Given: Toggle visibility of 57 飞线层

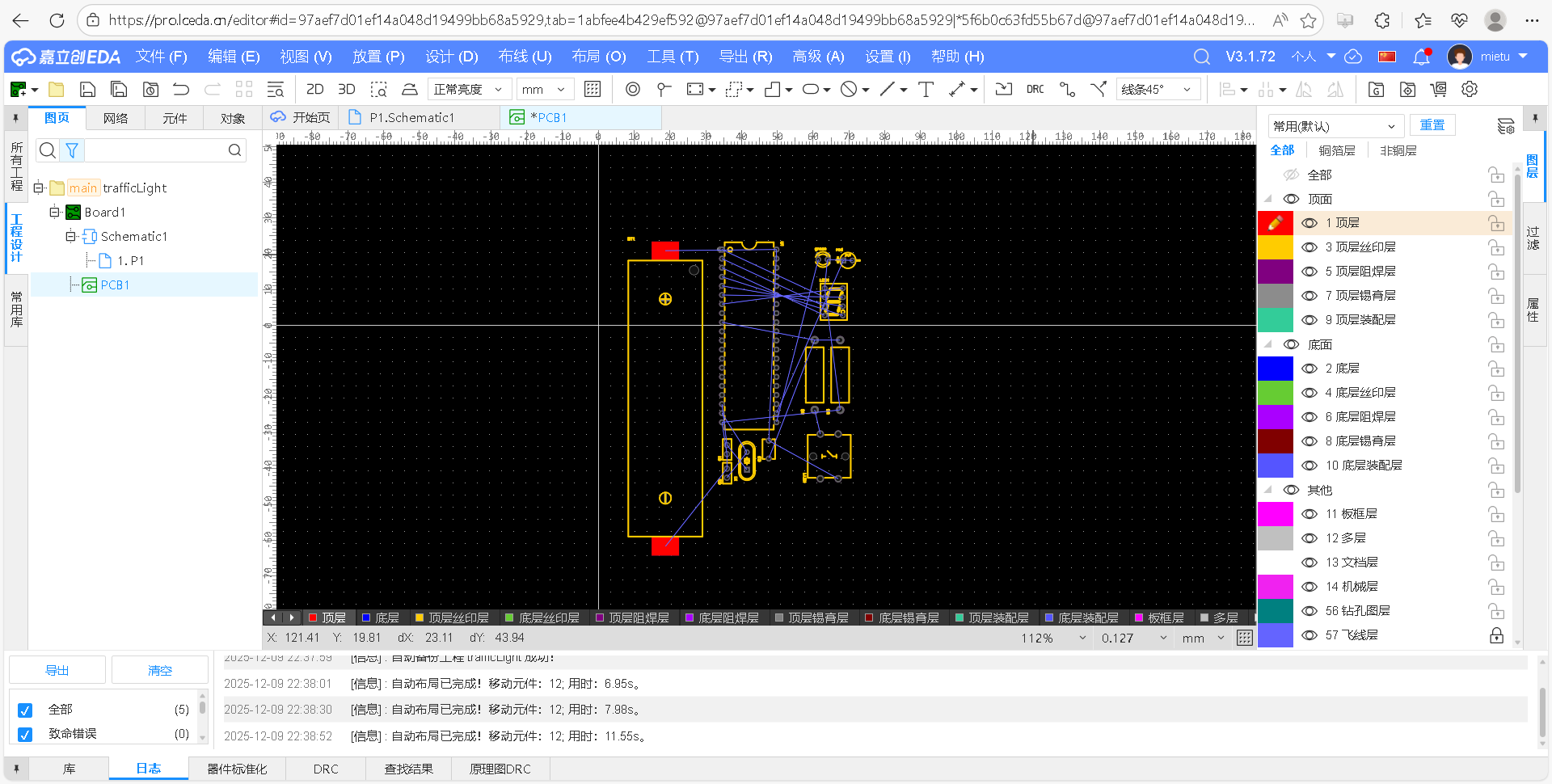Looking at the screenshot, I should click(1309, 635).
